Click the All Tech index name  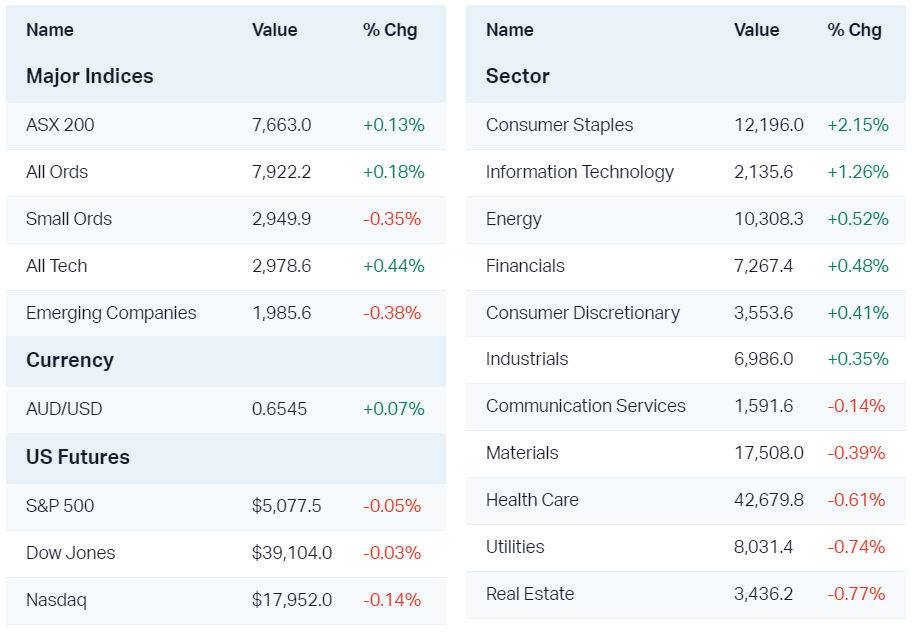coord(57,266)
